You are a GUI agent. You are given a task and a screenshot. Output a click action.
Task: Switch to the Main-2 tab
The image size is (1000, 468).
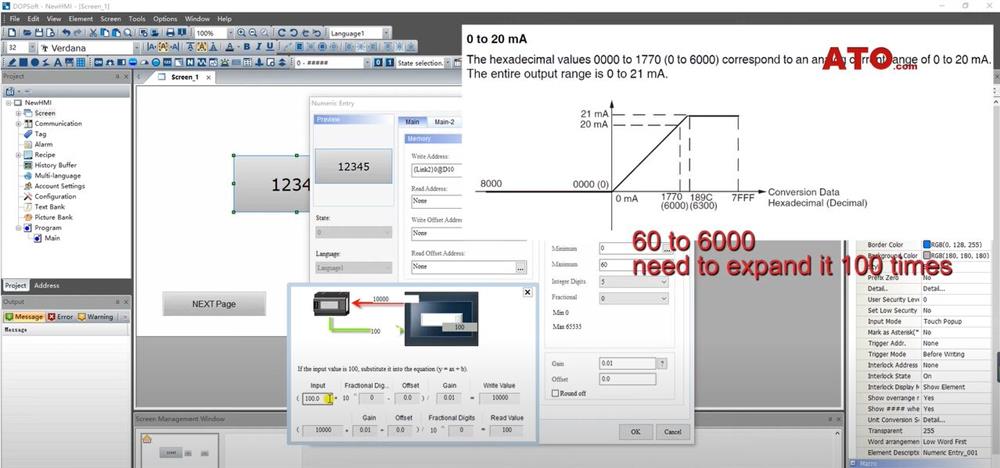pyautogui.click(x=445, y=122)
